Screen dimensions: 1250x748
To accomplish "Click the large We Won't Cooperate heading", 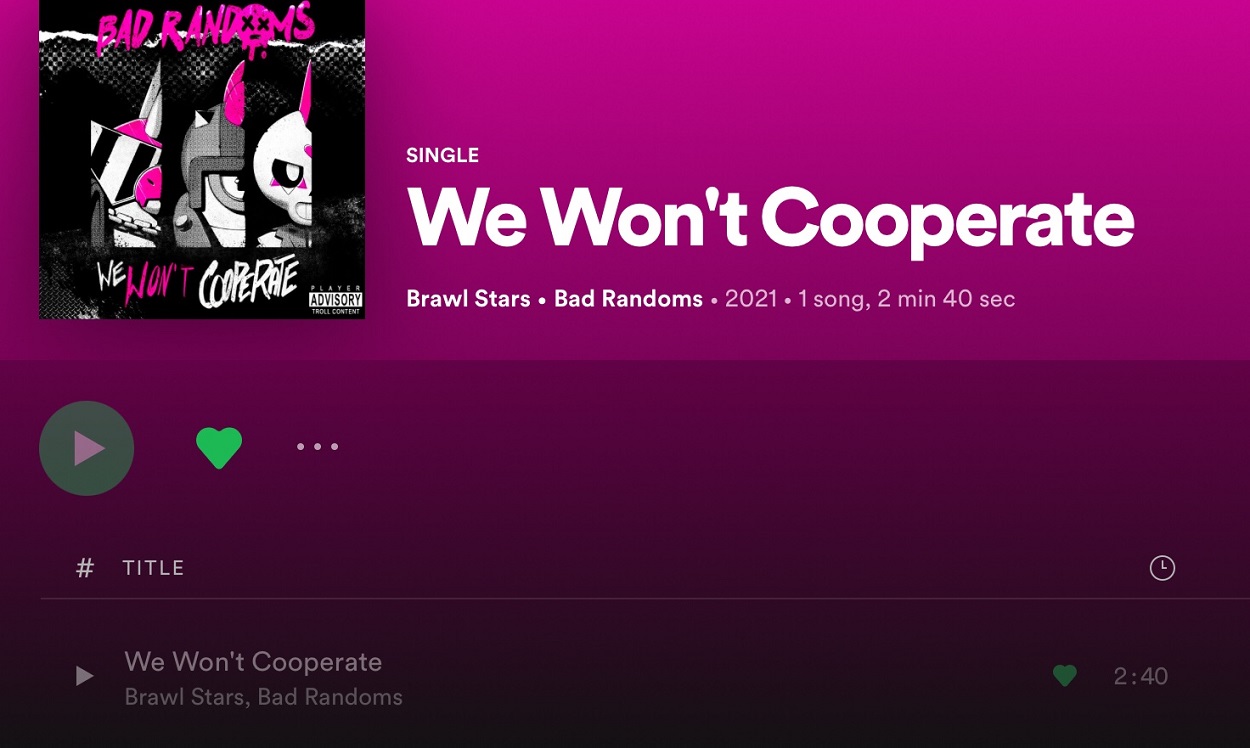I will (x=770, y=218).
